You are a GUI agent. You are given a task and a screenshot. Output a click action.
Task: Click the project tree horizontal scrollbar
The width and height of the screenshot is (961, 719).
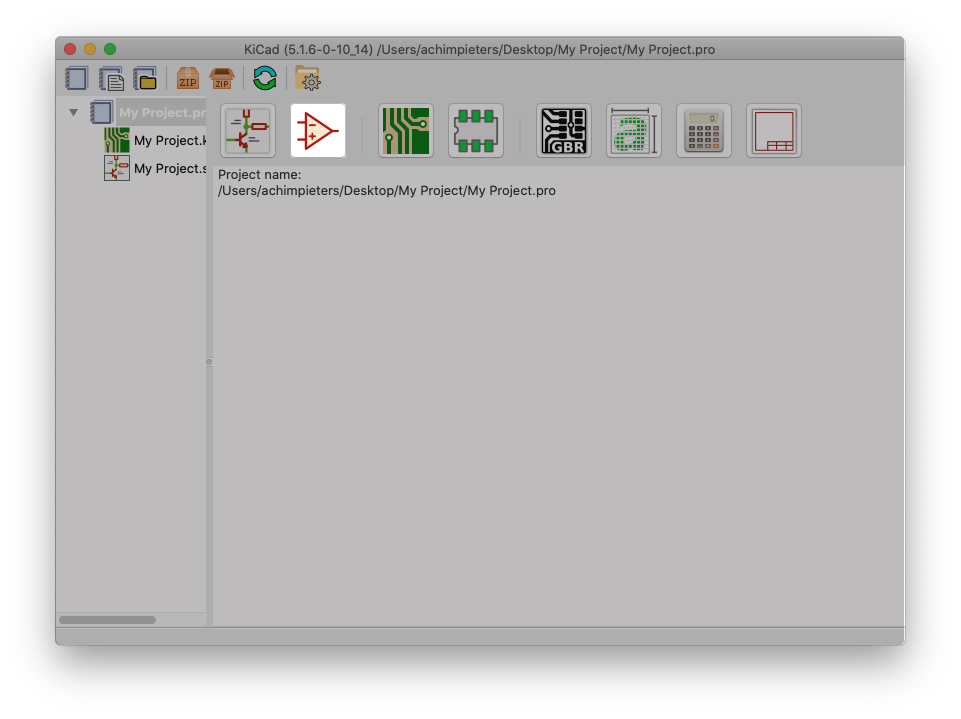(107, 620)
